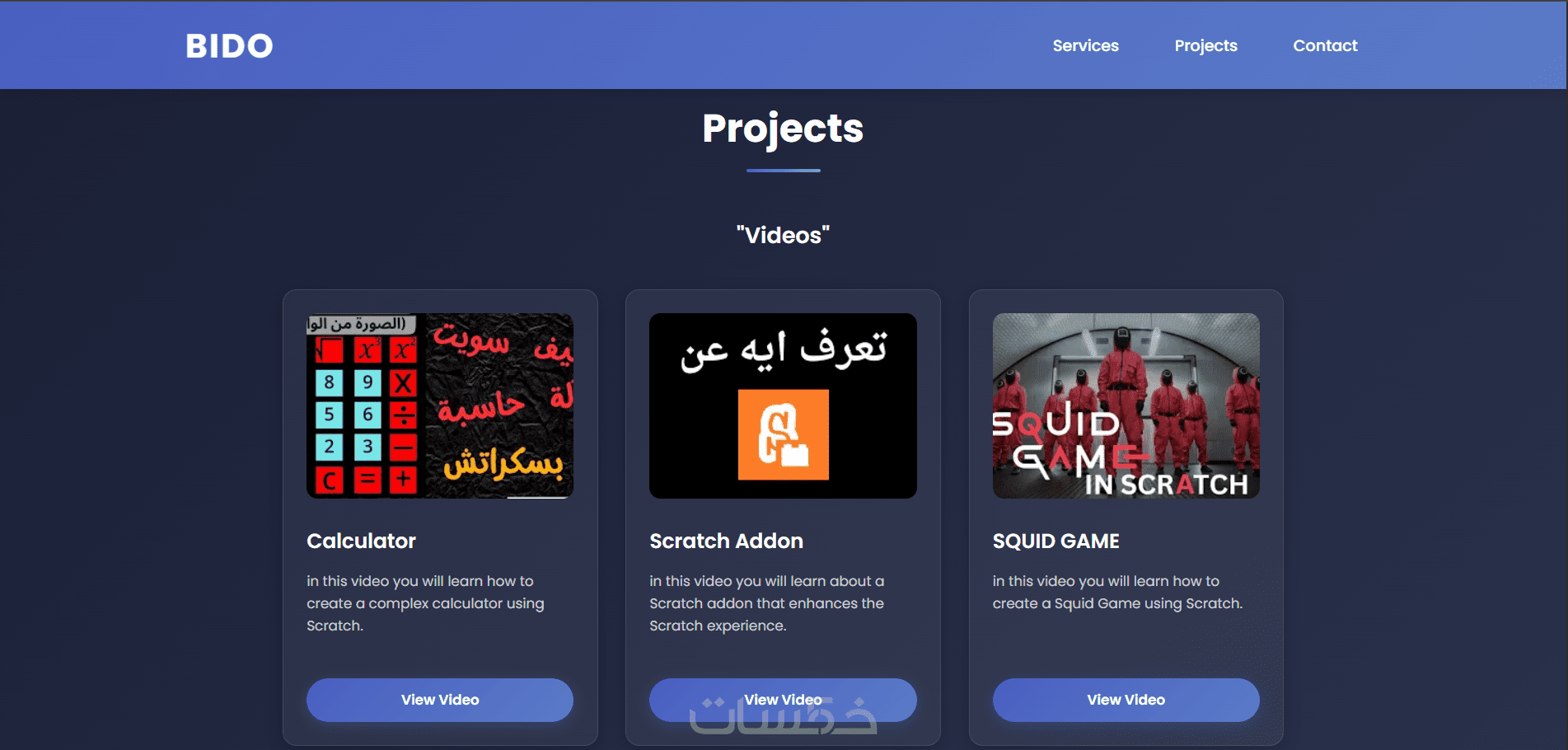Open the Scratch Addon video thumbnail
1568x750 pixels.
[x=783, y=405]
